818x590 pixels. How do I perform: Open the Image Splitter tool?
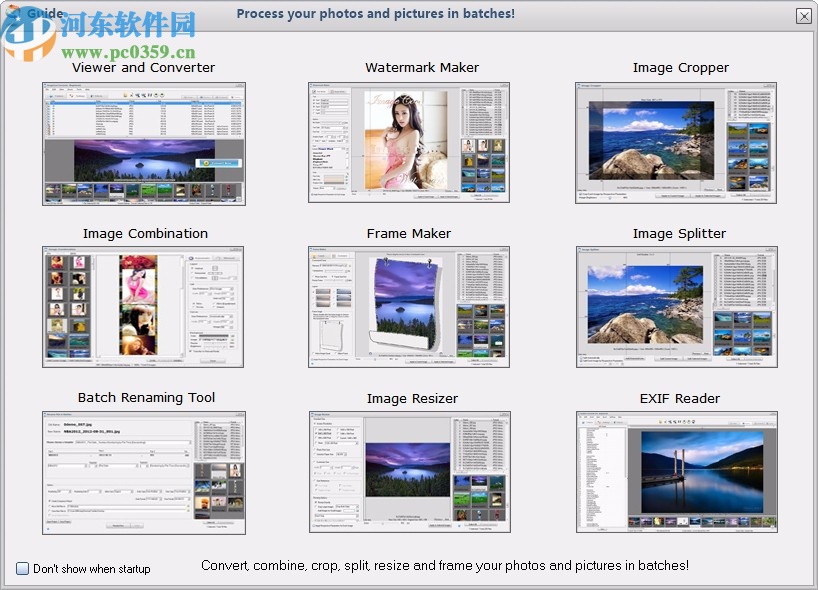pos(677,306)
